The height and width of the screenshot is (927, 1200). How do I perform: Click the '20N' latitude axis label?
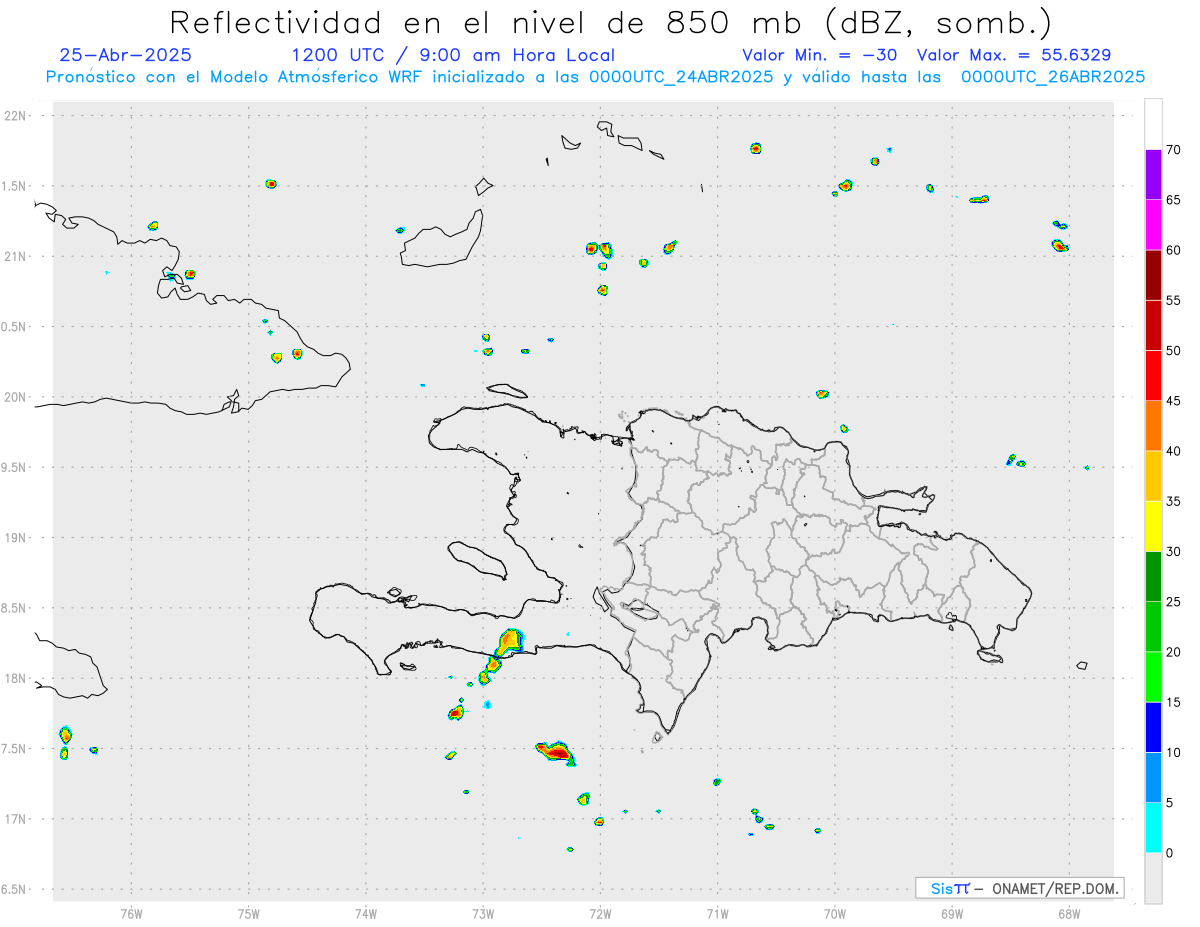[17, 397]
